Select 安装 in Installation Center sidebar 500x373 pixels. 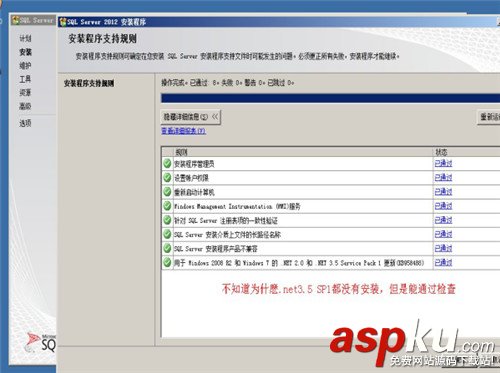(25, 52)
